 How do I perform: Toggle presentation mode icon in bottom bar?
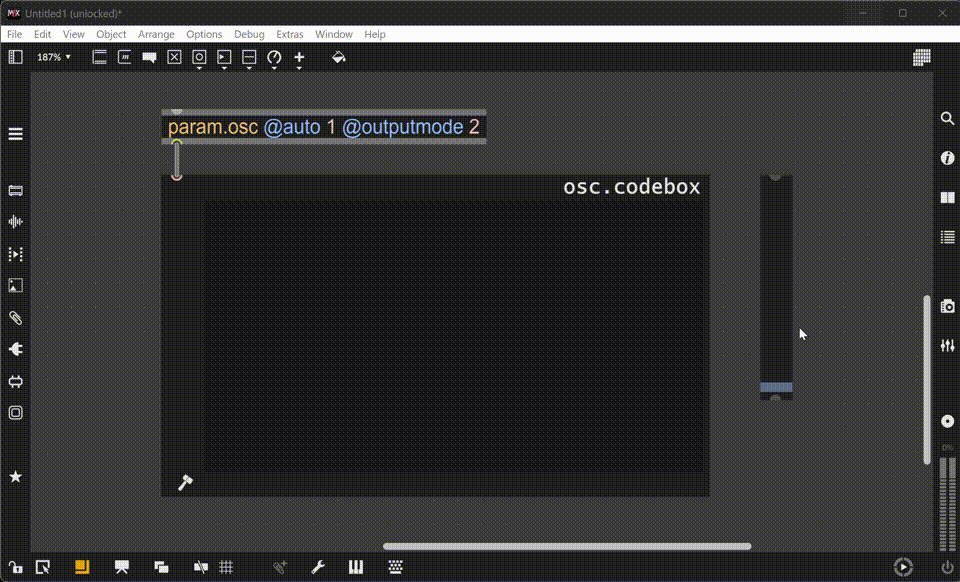coord(122,567)
